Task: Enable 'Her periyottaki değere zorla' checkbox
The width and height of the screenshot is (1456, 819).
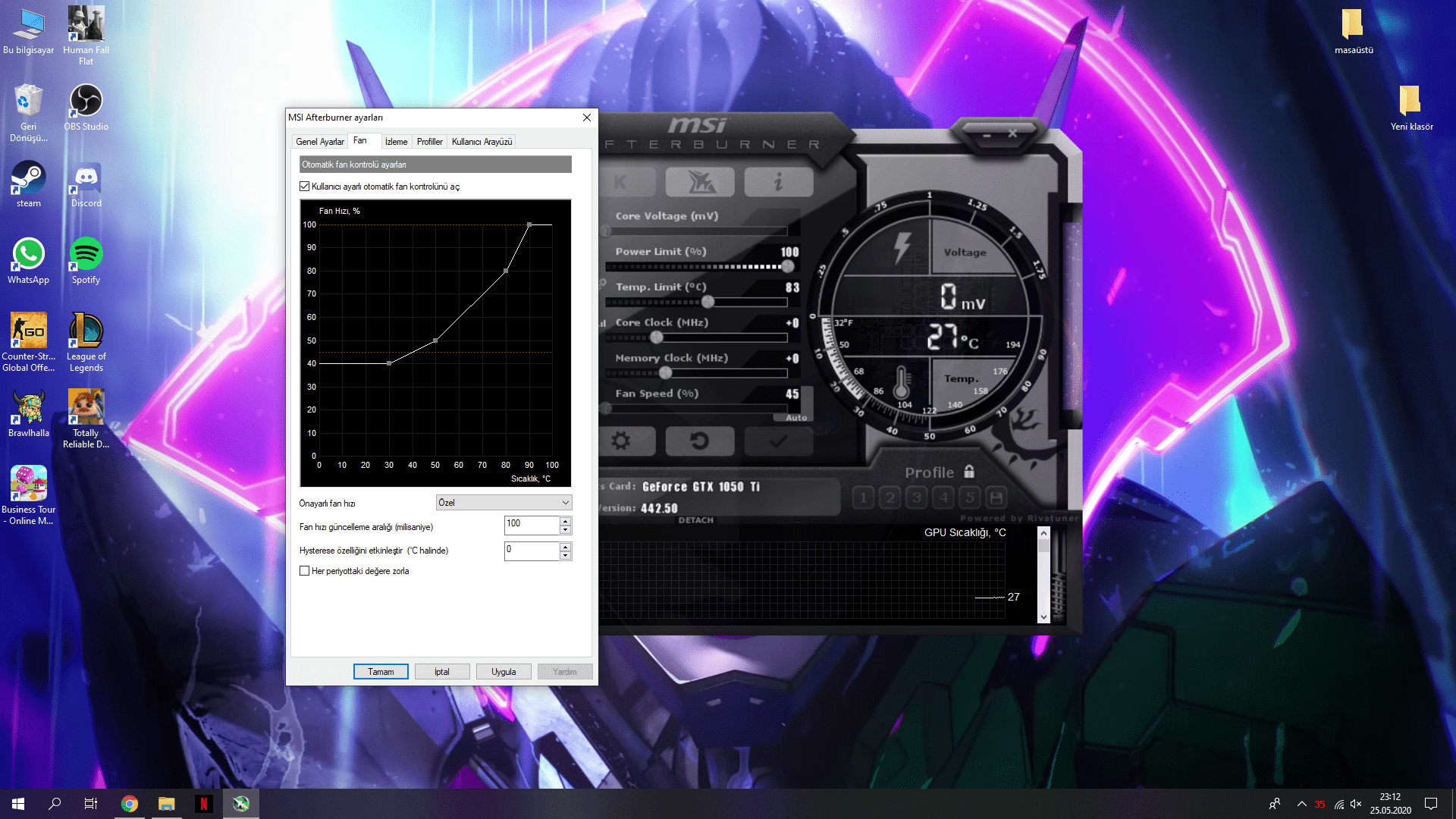Action: click(305, 571)
